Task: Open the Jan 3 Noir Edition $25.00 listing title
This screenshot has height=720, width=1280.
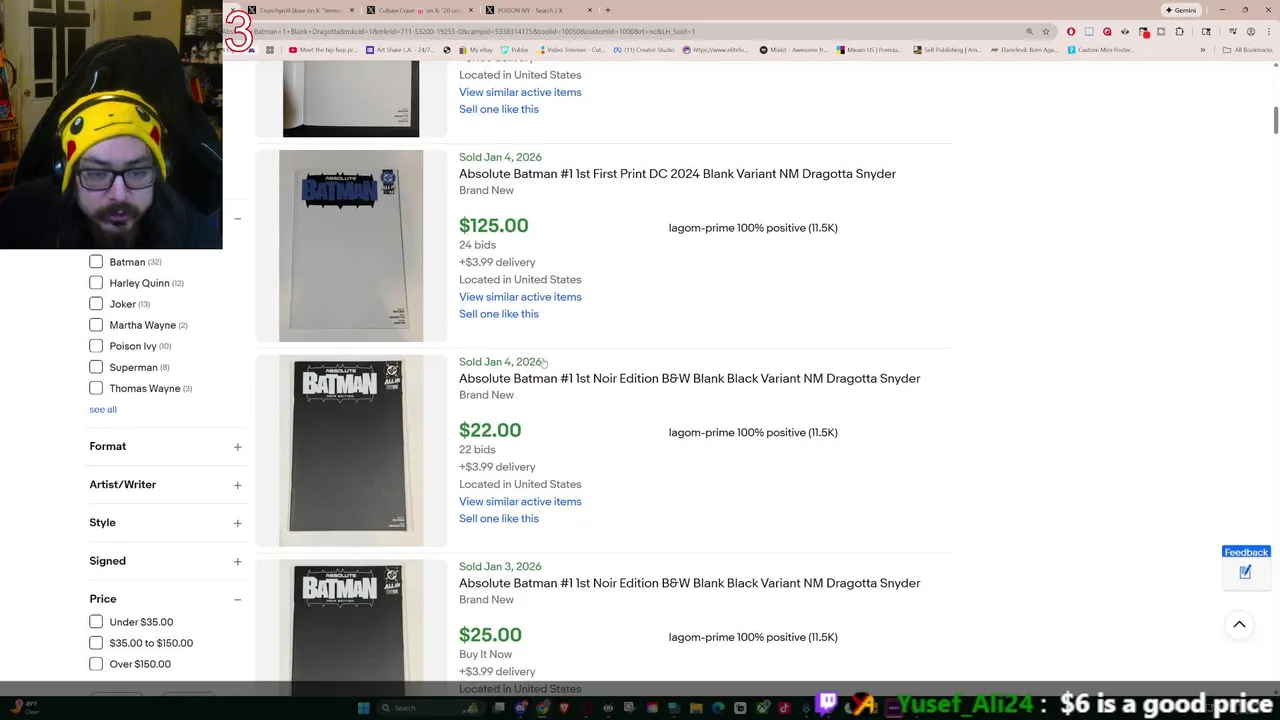Action: (689, 583)
